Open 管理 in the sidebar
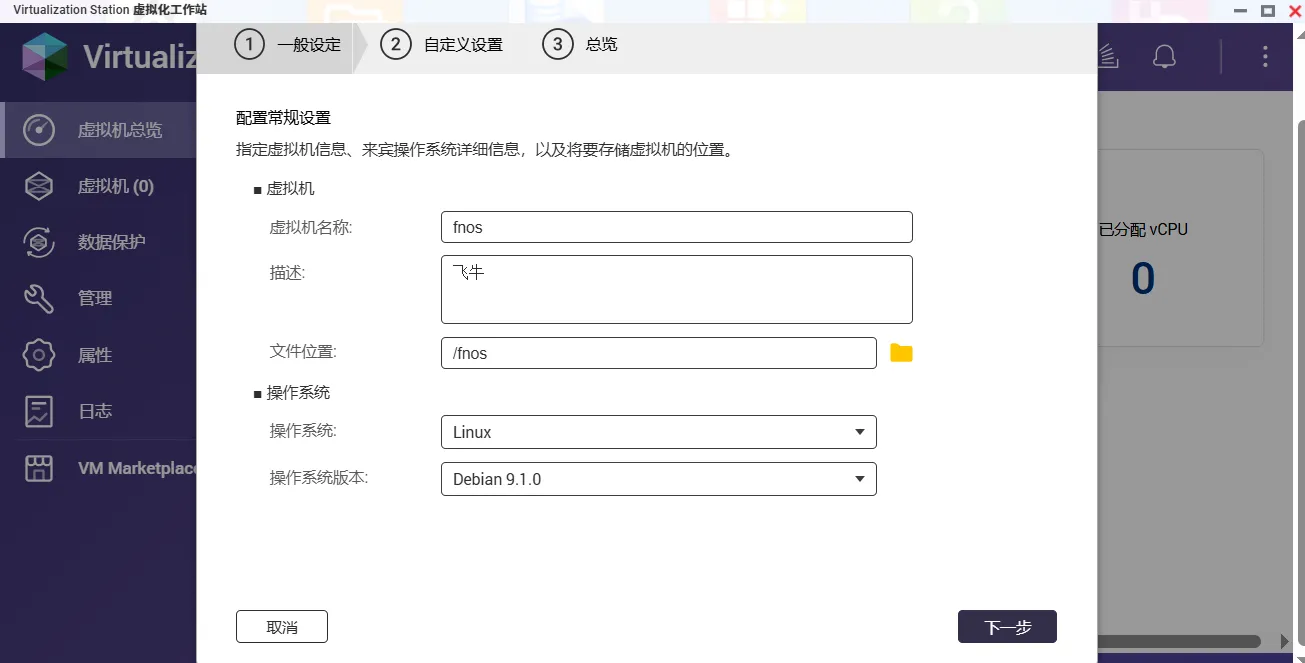Screen dimensions: 1305x663 [98, 298]
